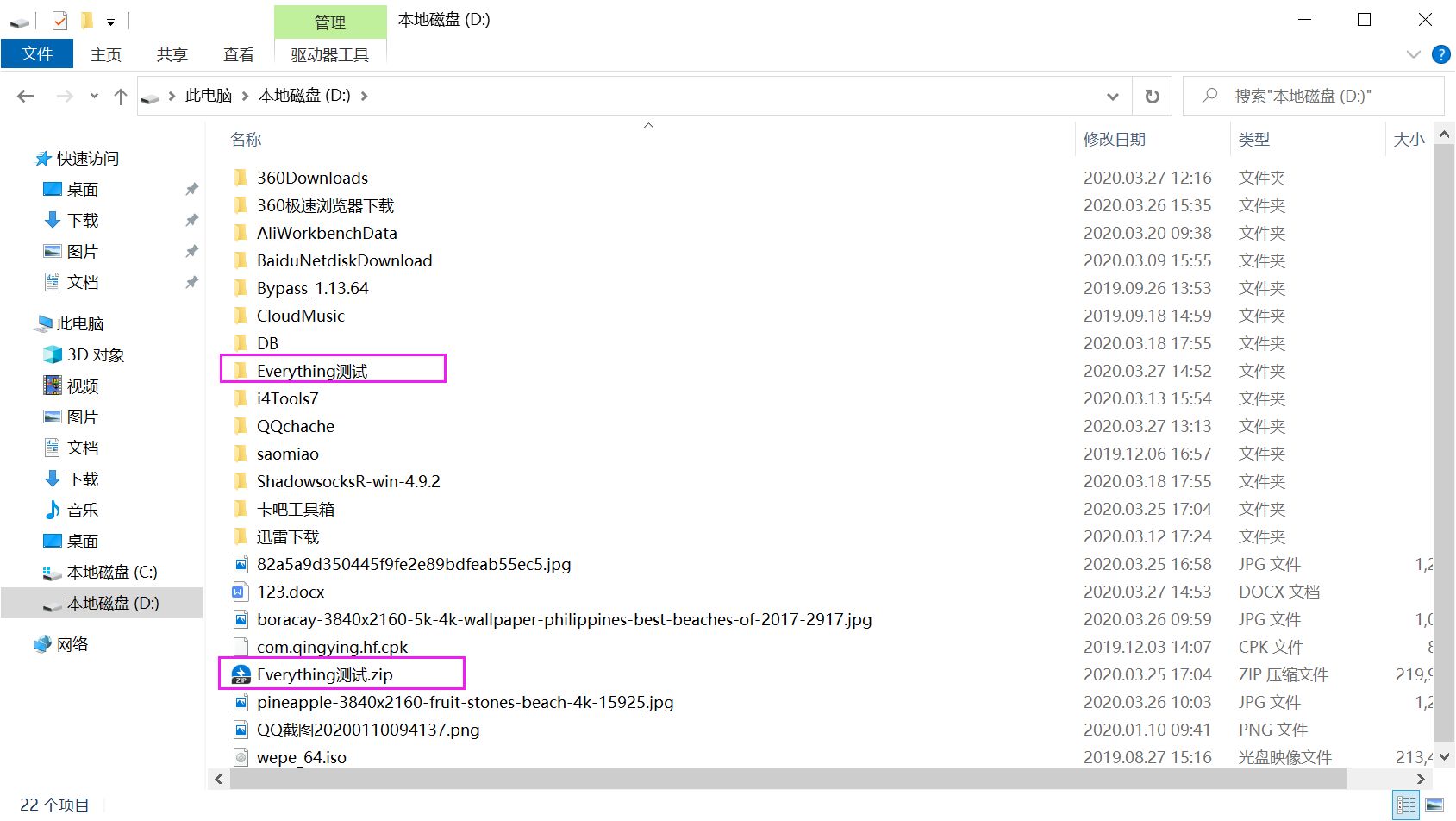1456x821 pixels.
Task: Click the horizontal scrollbar of file list
Action: [788, 779]
